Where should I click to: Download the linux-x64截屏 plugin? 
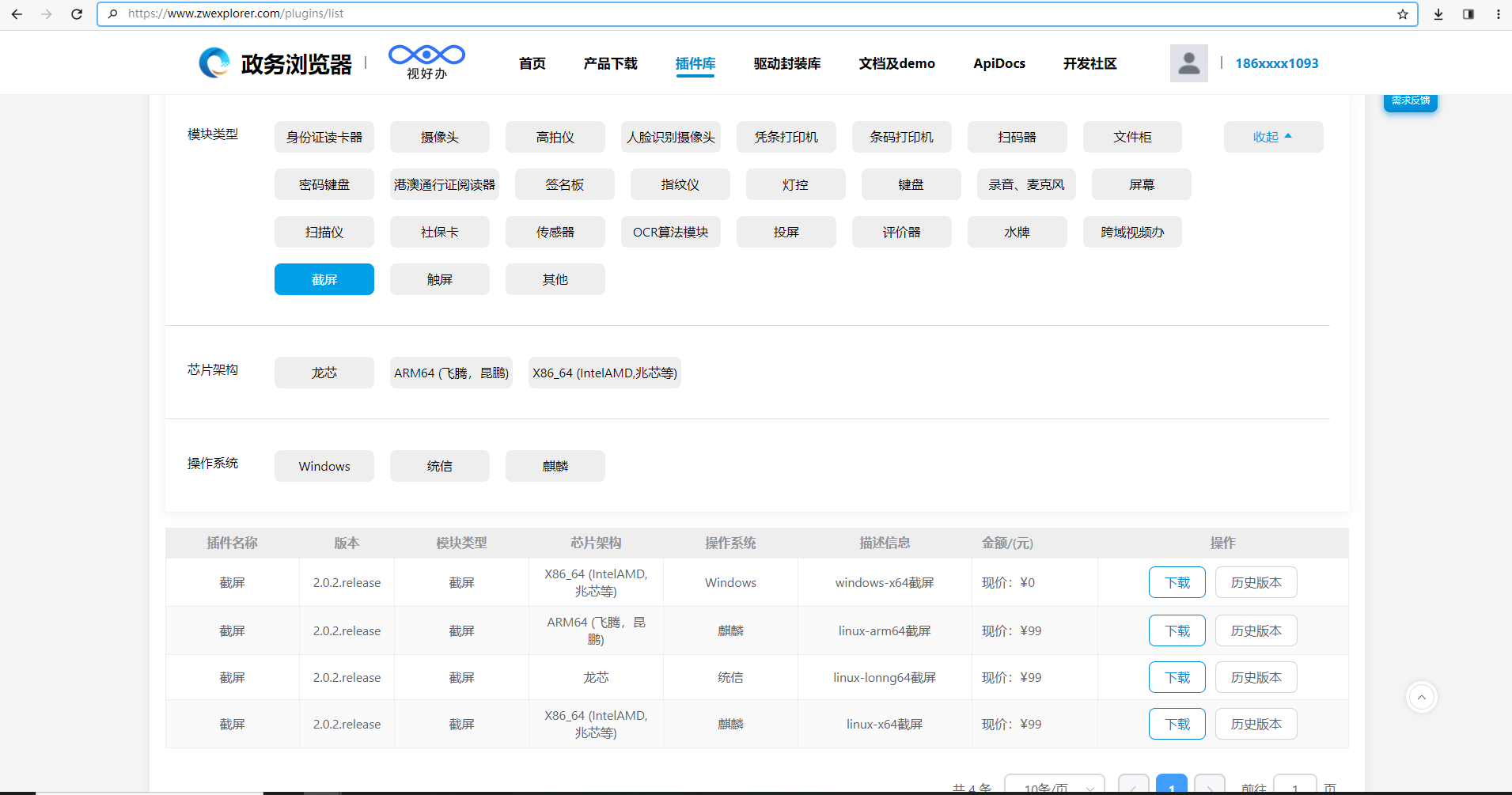pyautogui.click(x=1177, y=724)
